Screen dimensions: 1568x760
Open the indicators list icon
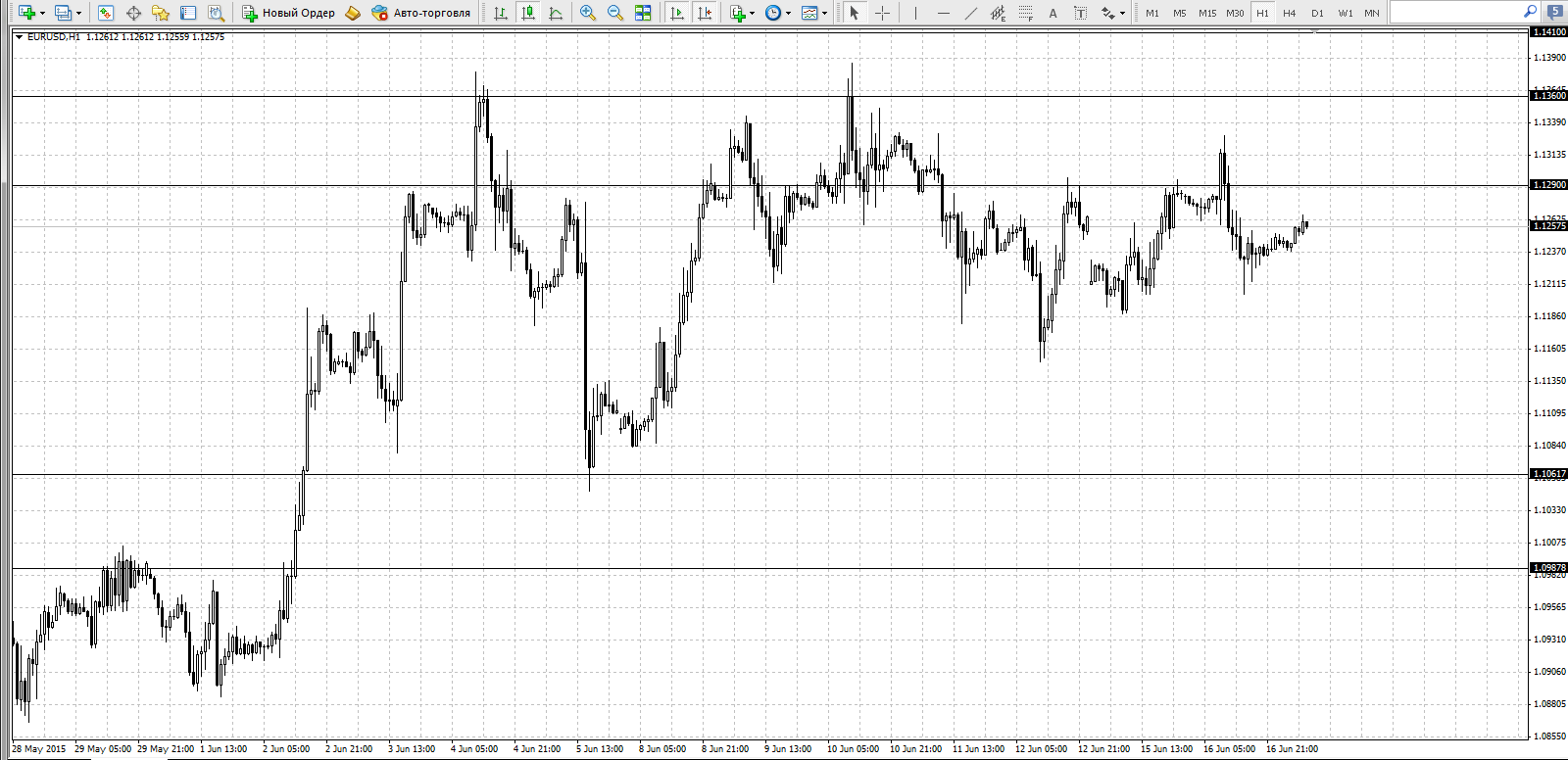[738, 13]
